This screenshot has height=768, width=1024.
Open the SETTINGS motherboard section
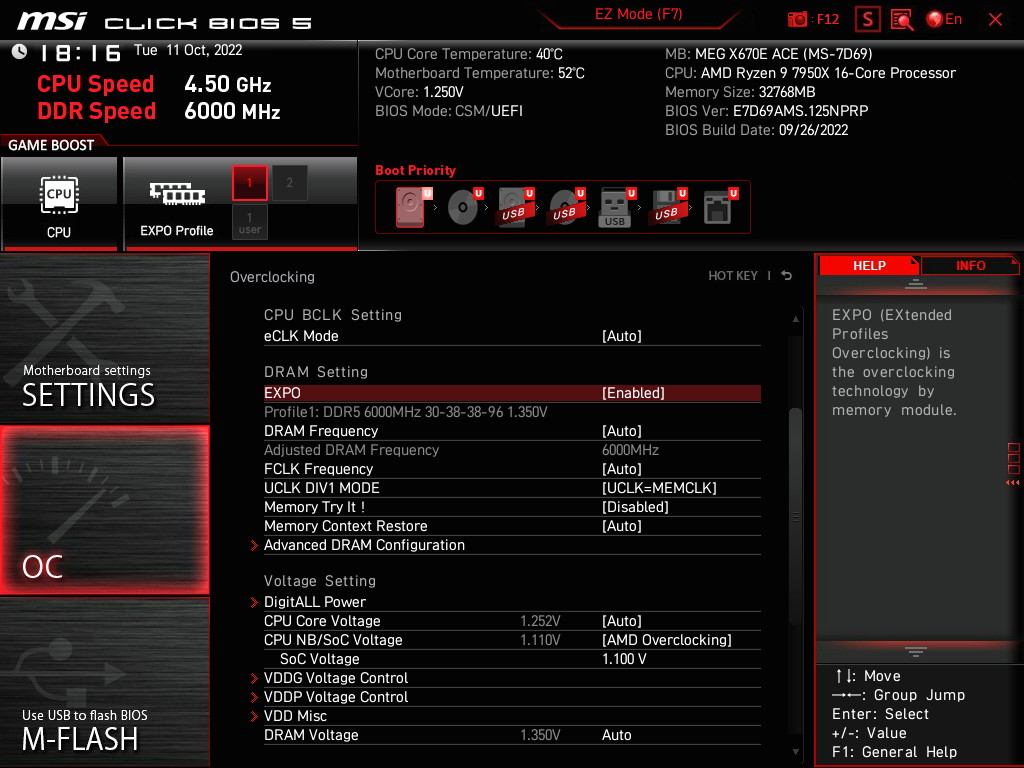[104, 338]
